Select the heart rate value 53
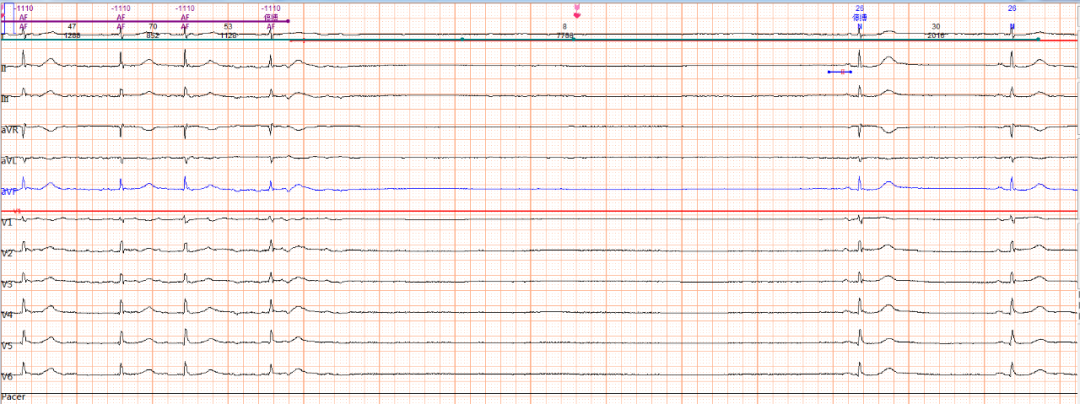This screenshot has height=404, width=1080. [x=228, y=25]
